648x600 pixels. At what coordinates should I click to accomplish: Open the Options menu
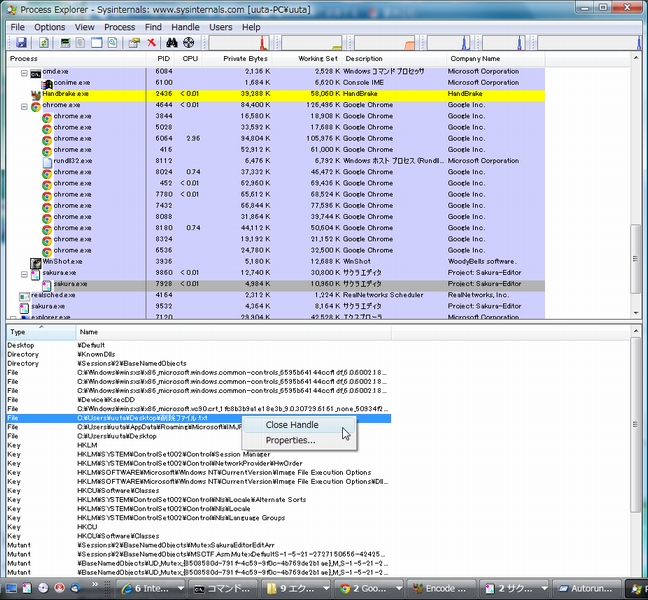coord(50,27)
